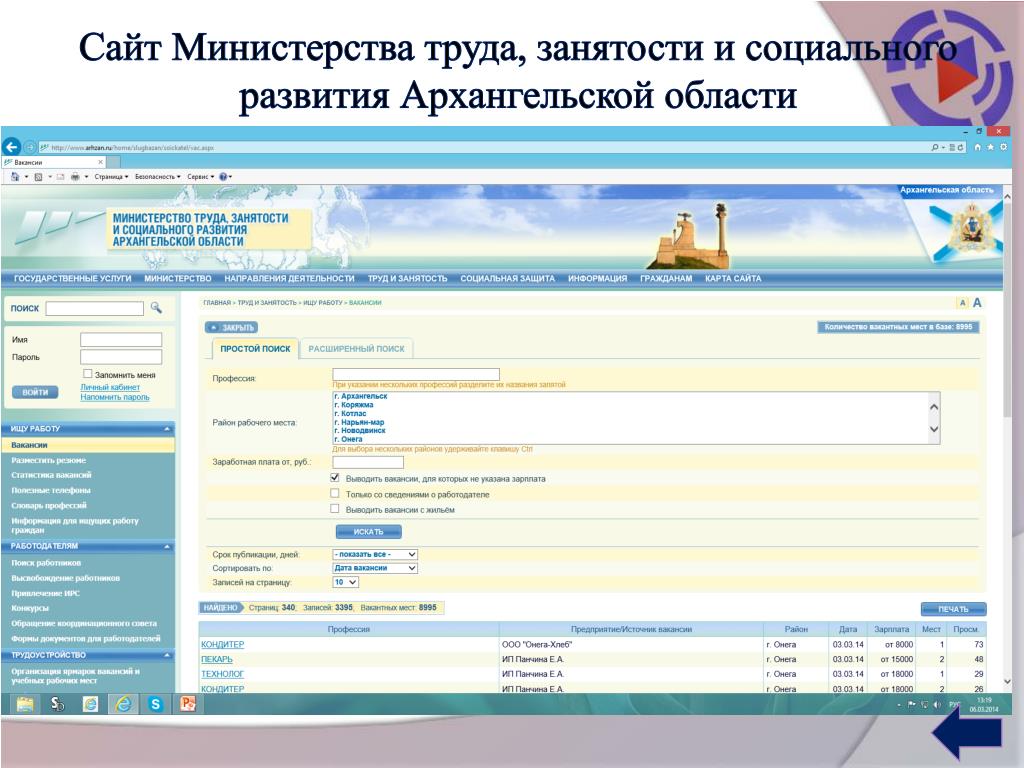Collapse the ИЩУ РАБОТУ sidebar section

pos(167,428)
